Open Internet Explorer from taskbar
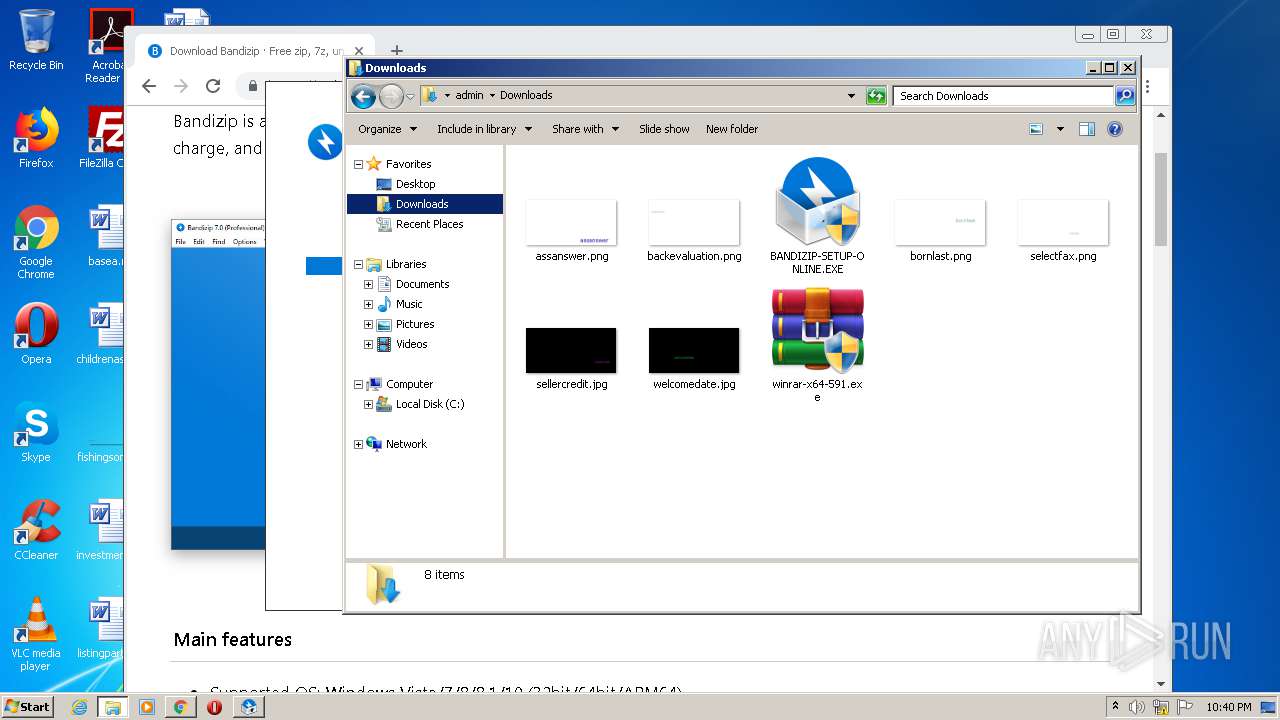This screenshot has height=720, width=1280. [79, 707]
